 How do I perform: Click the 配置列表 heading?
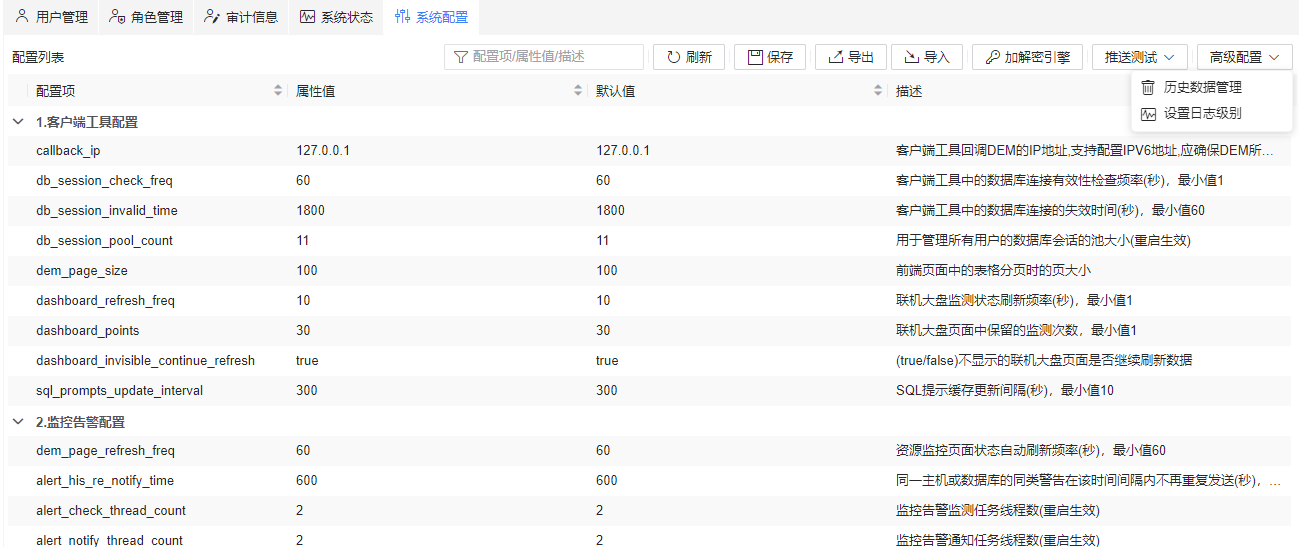[x=38, y=58]
